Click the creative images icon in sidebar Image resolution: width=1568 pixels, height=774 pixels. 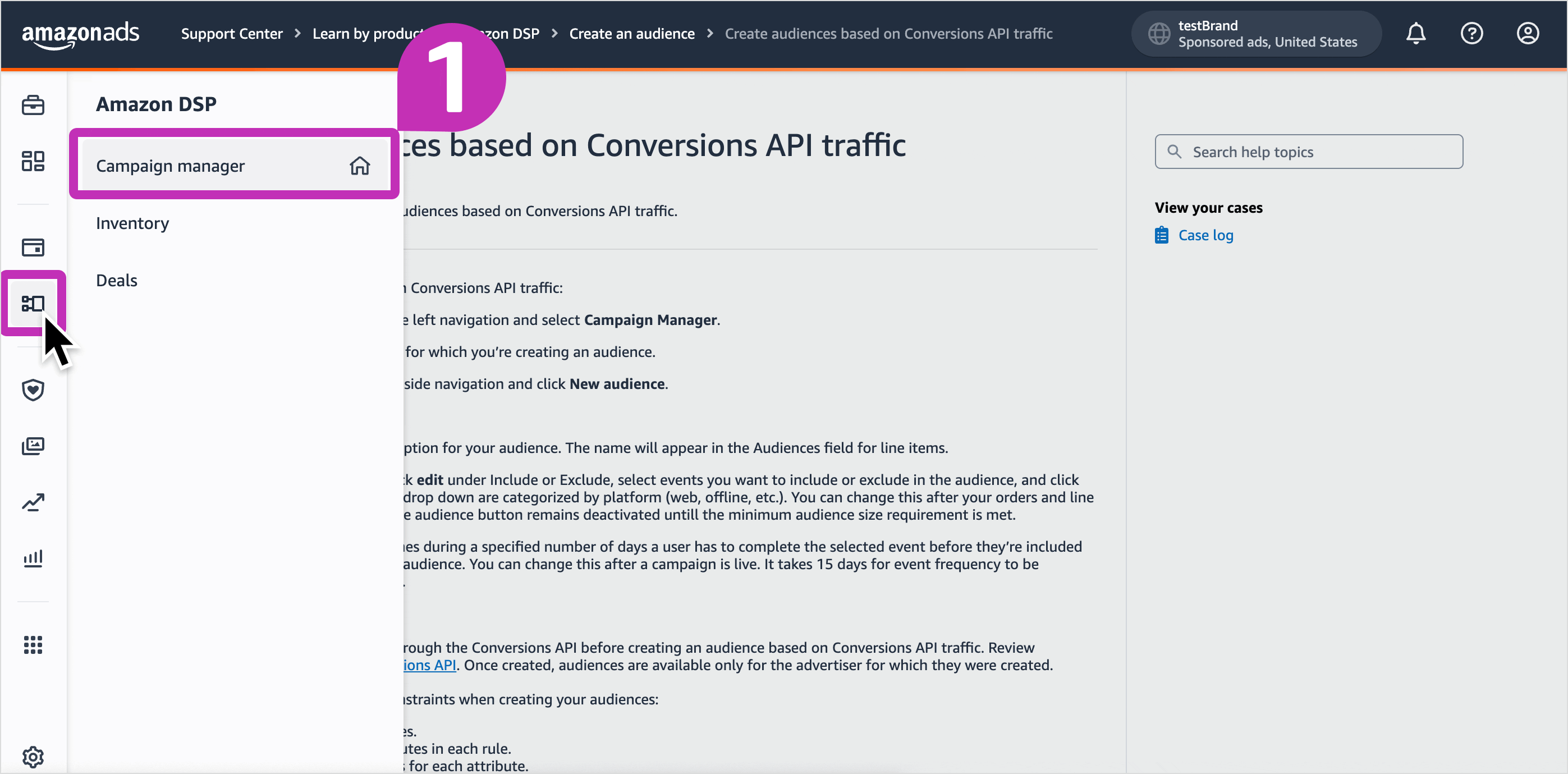click(33, 446)
